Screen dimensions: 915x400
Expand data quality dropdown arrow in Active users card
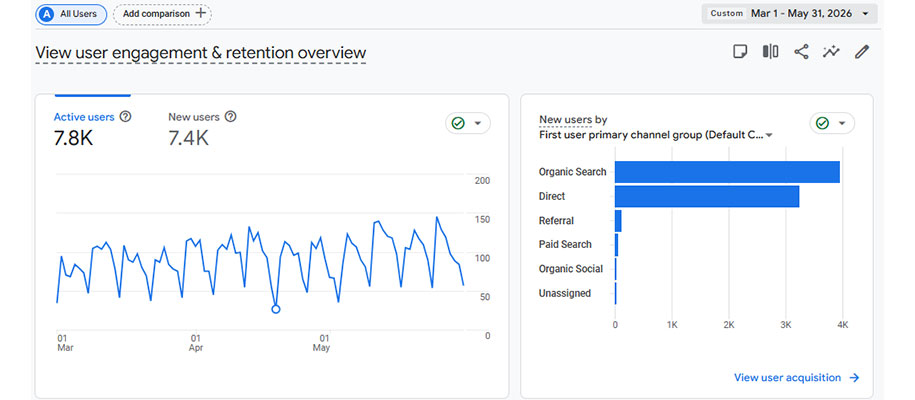coord(478,123)
